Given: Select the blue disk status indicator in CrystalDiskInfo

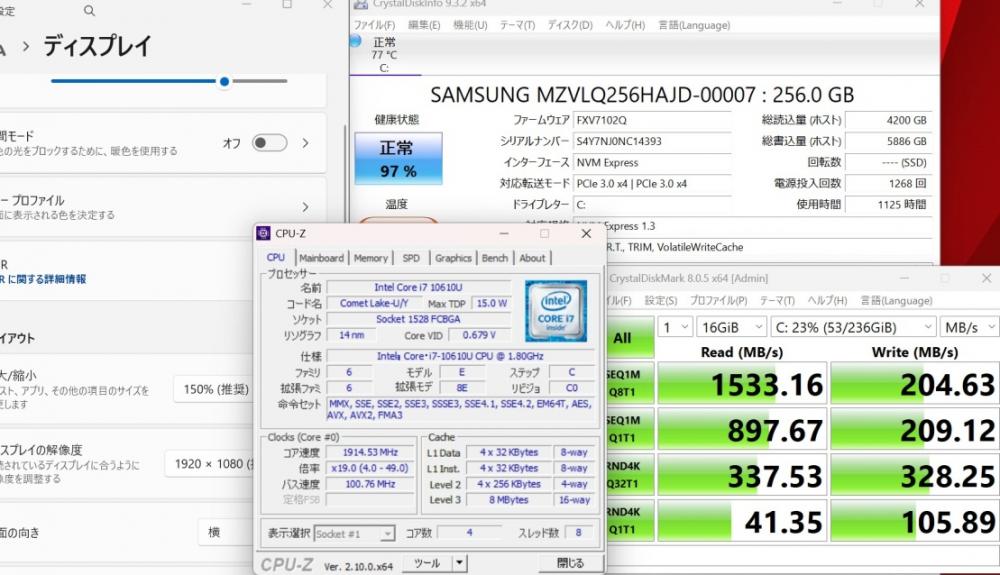Looking at the screenshot, I should (x=355, y=41).
